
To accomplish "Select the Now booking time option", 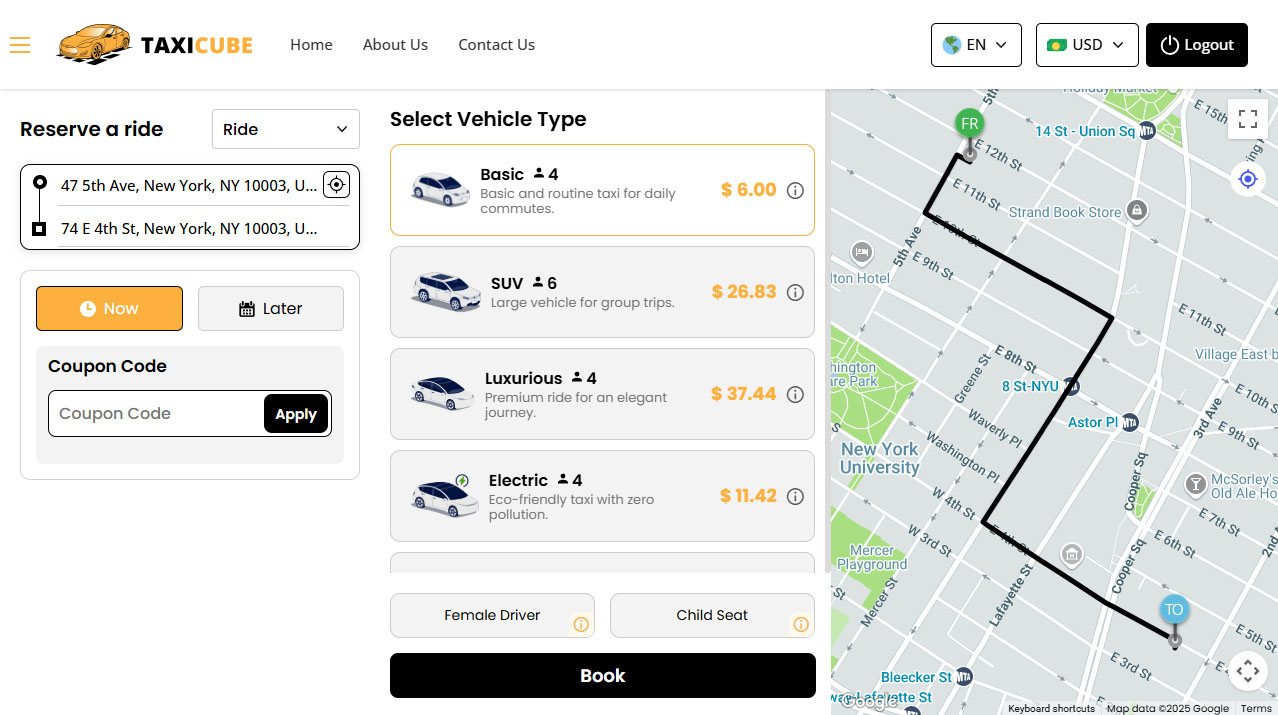I will click(109, 308).
